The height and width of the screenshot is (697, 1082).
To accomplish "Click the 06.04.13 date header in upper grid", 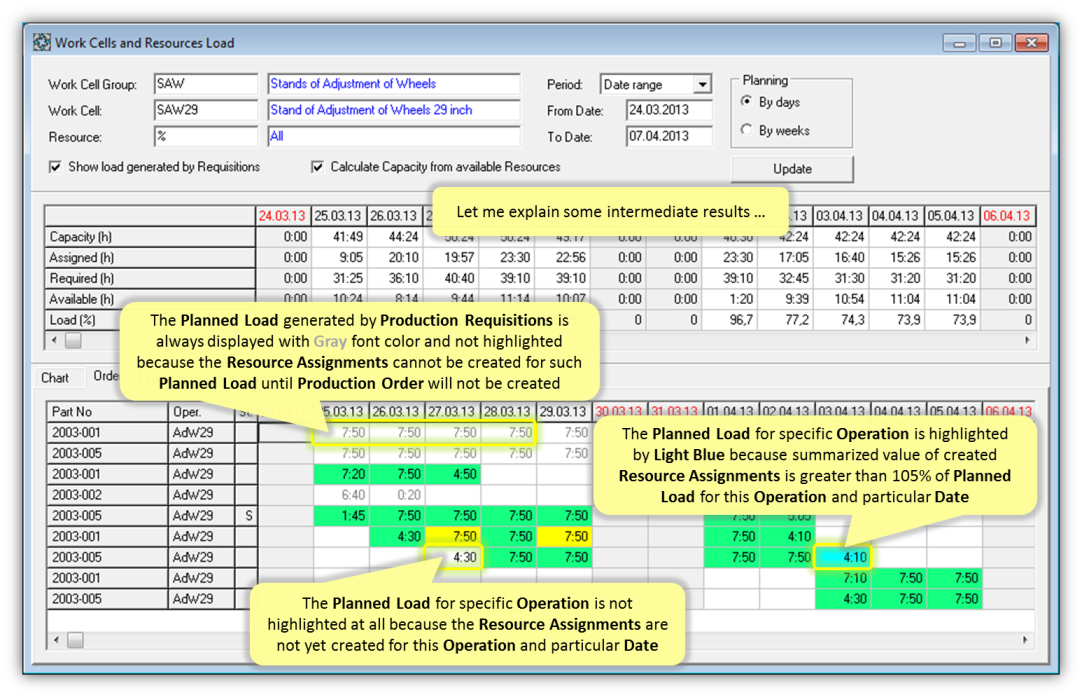I will click(1007, 216).
